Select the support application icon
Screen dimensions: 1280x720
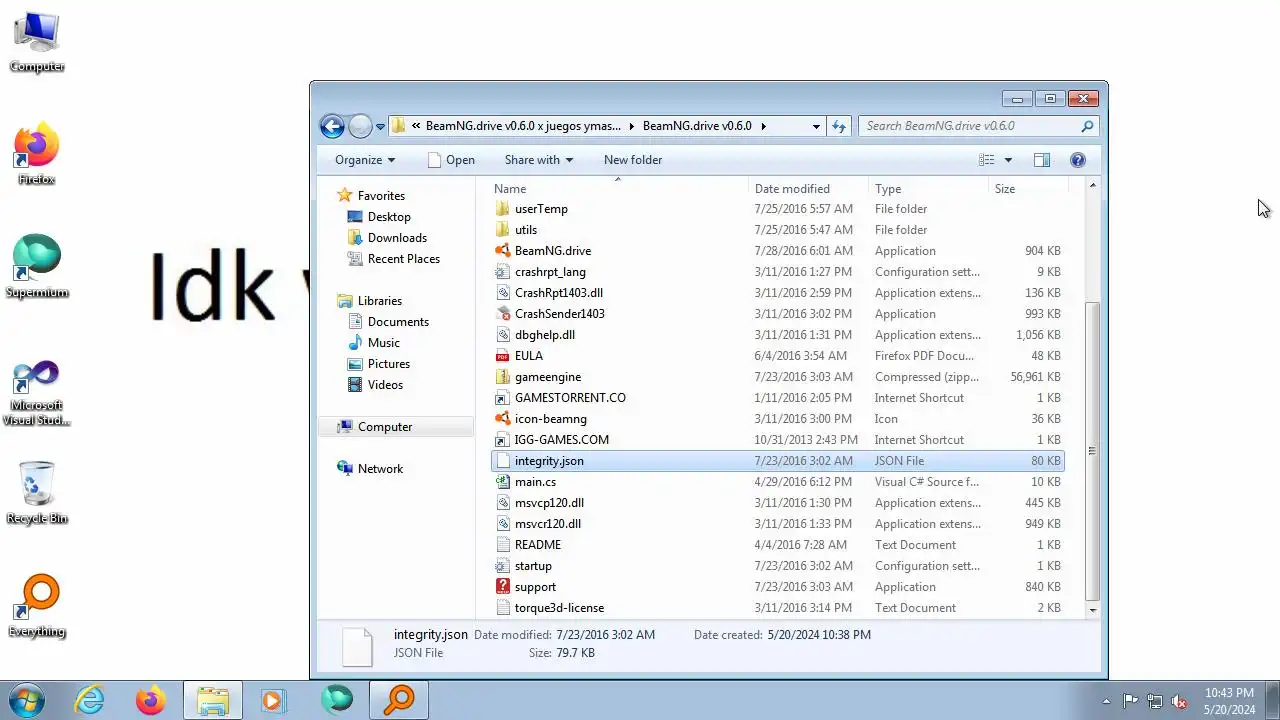pos(503,587)
